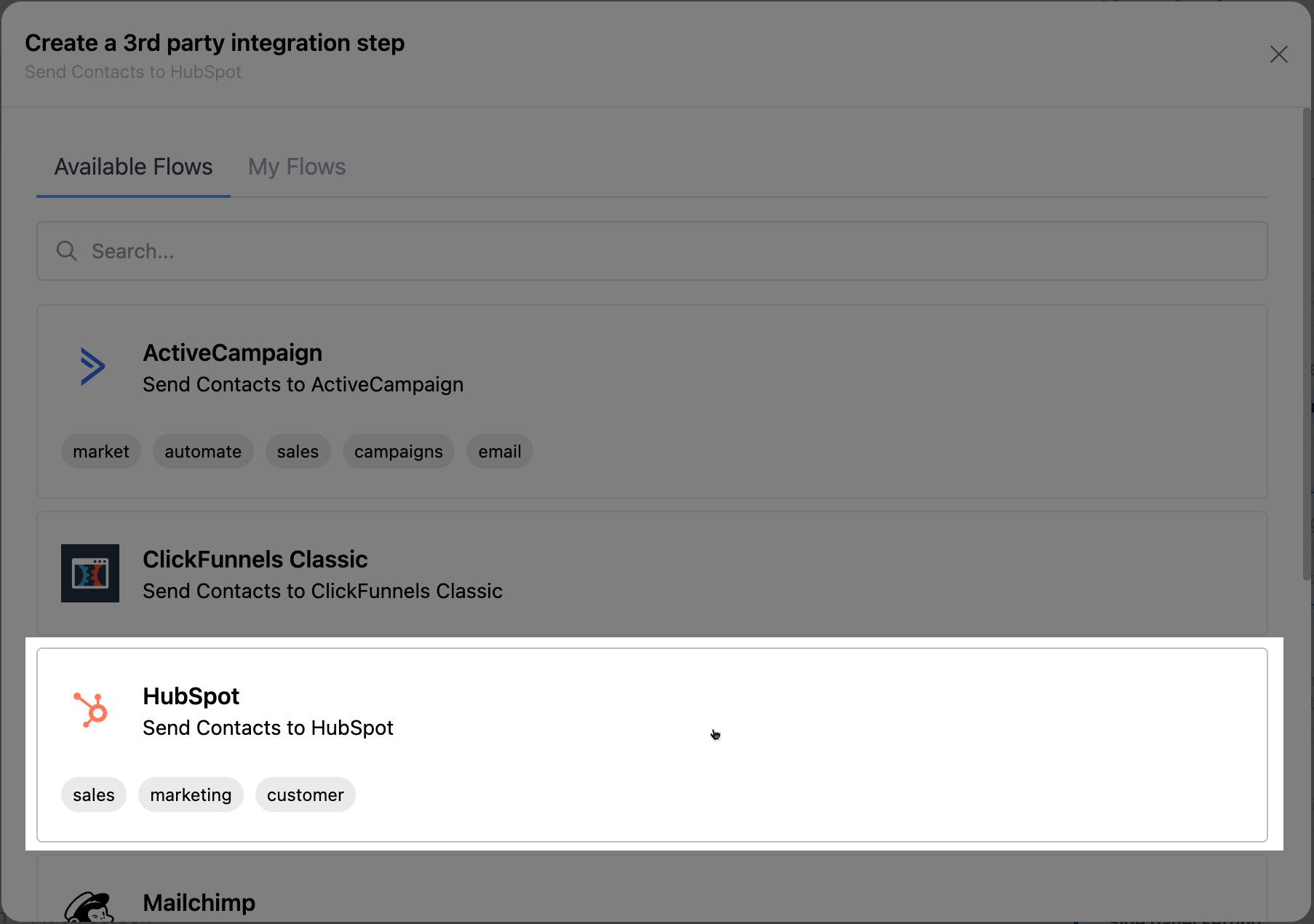This screenshot has height=924, width=1314.
Task: Click the dialog's vertical scrollbar
Action: pyautogui.click(x=1307, y=343)
